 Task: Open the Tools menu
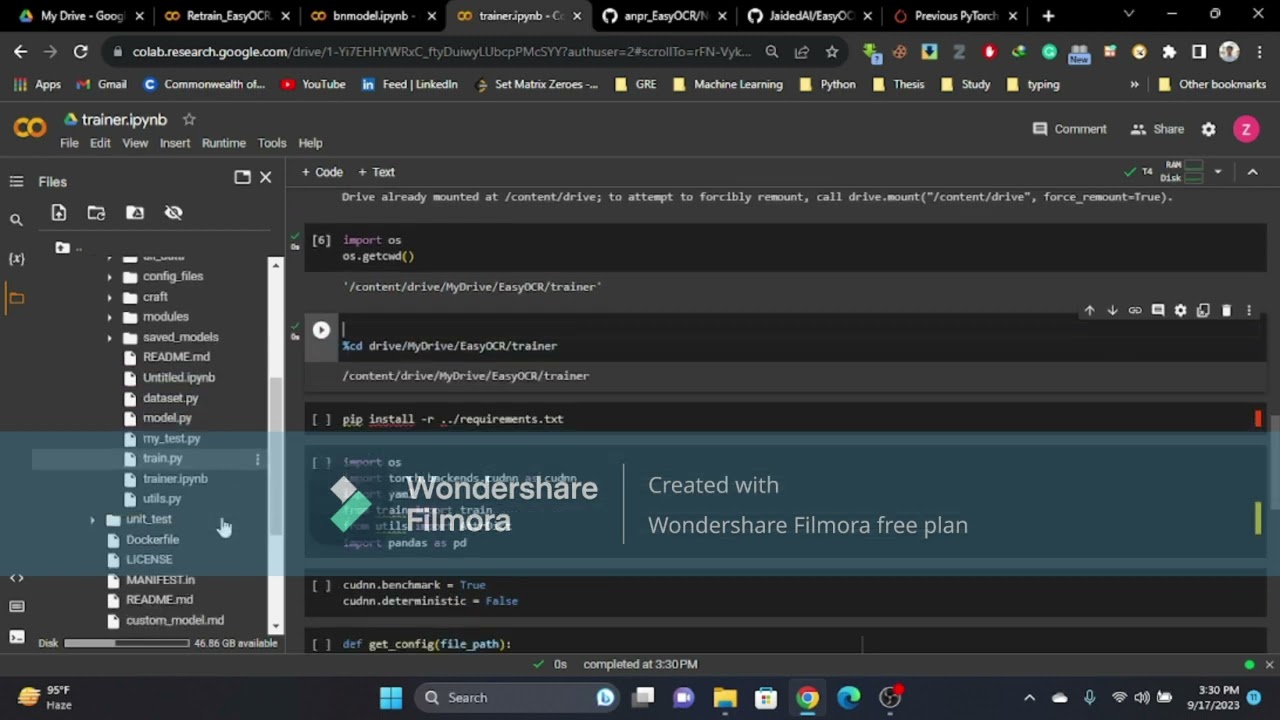(271, 143)
